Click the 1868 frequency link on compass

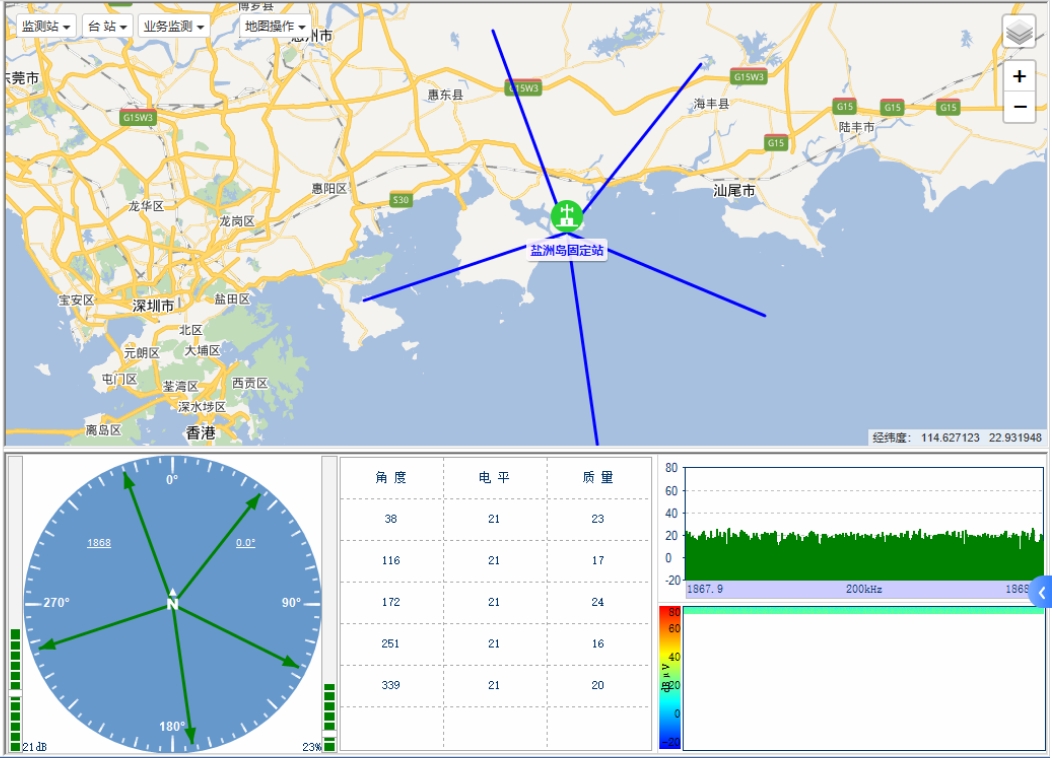click(99, 543)
